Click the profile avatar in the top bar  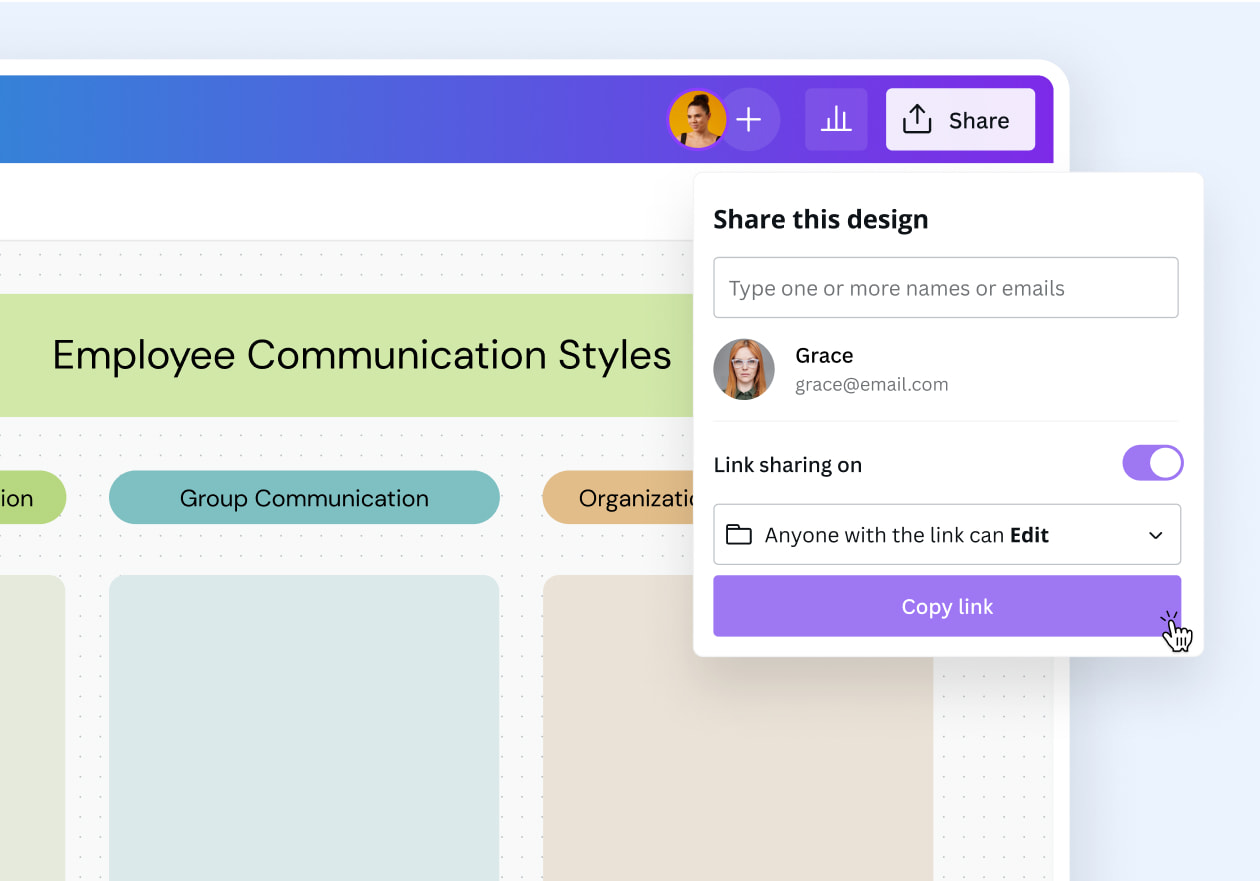point(697,119)
